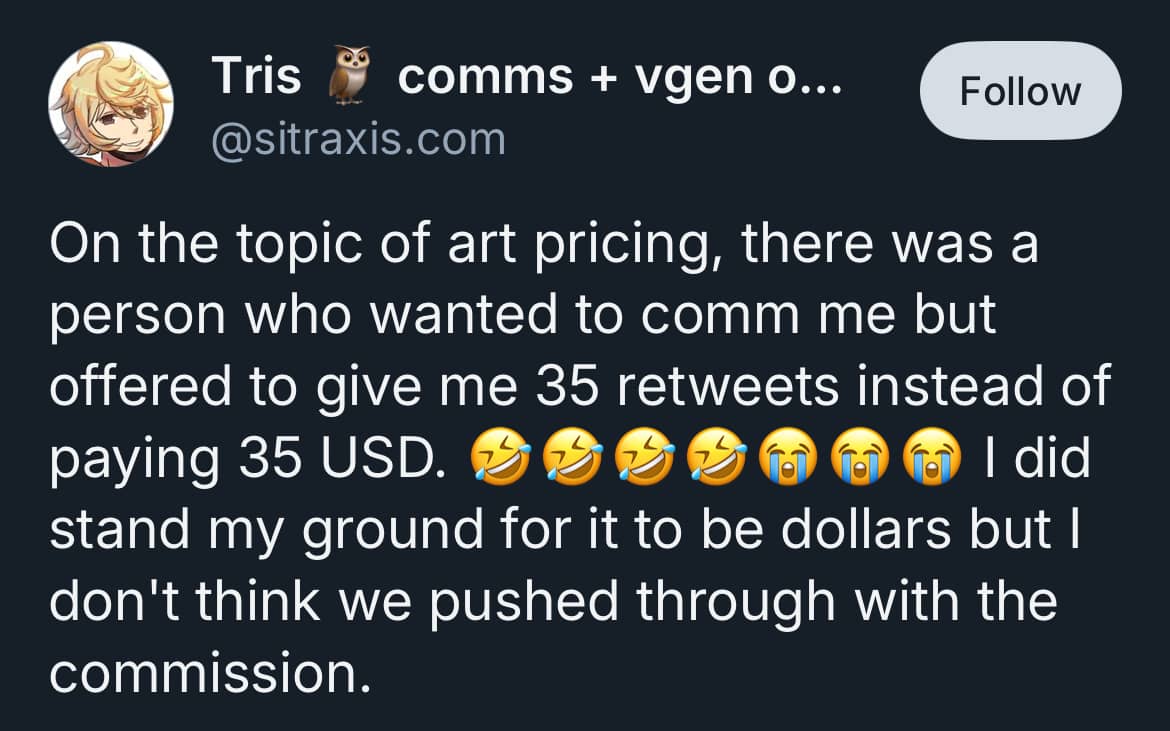Click the owl emoji in display name

tap(350, 76)
